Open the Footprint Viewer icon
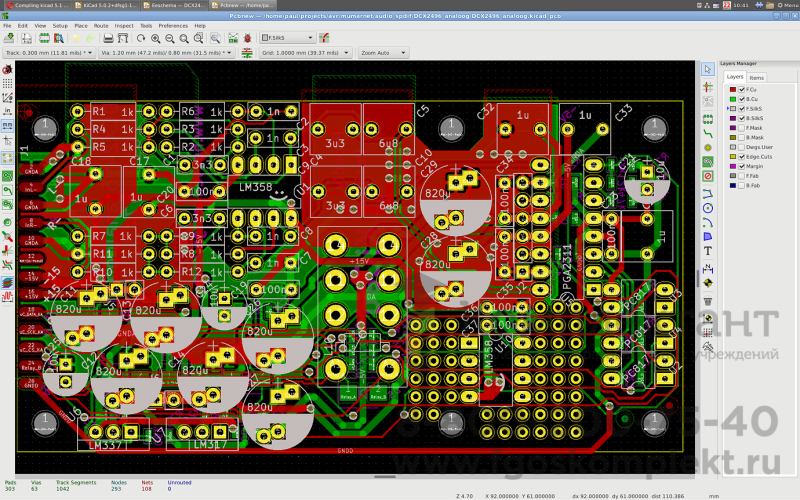The width and height of the screenshot is (800, 500). pyautogui.click(x=59, y=38)
